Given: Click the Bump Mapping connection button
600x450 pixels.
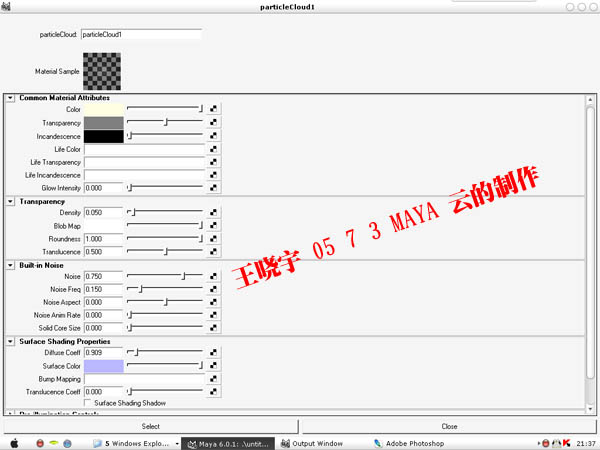Looking at the screenshot, I should click(x=214, y=379).
